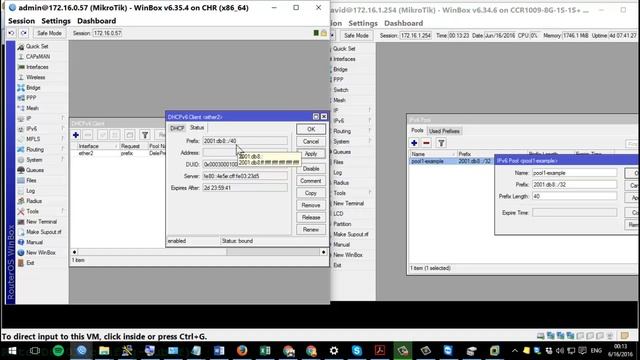Toggle Safe Mode in the left WinBox window
The width and height of the screenshot is (640, 360).
49,33
